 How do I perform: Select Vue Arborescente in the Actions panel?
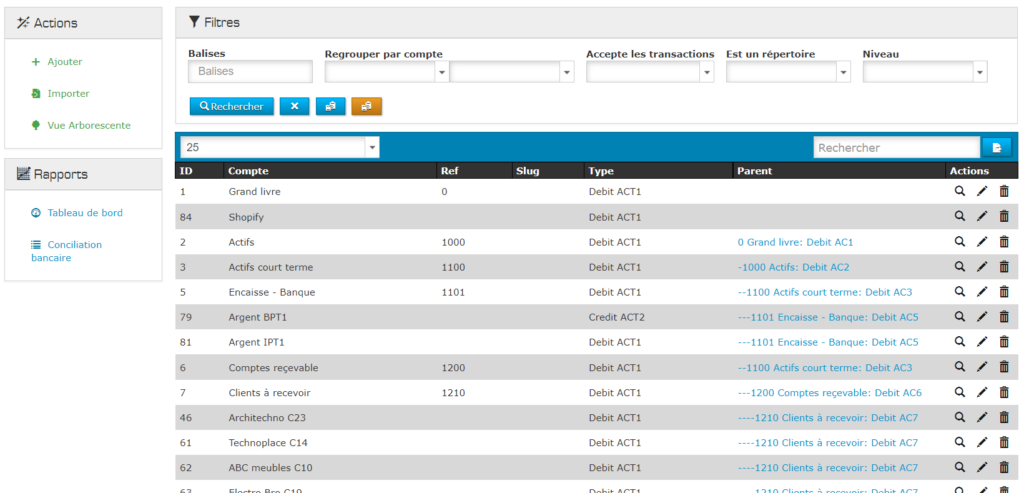pos(88,126)
